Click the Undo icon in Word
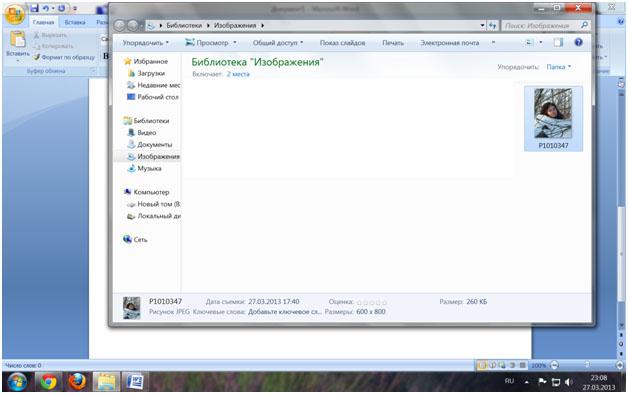 [x=46, y=8]
